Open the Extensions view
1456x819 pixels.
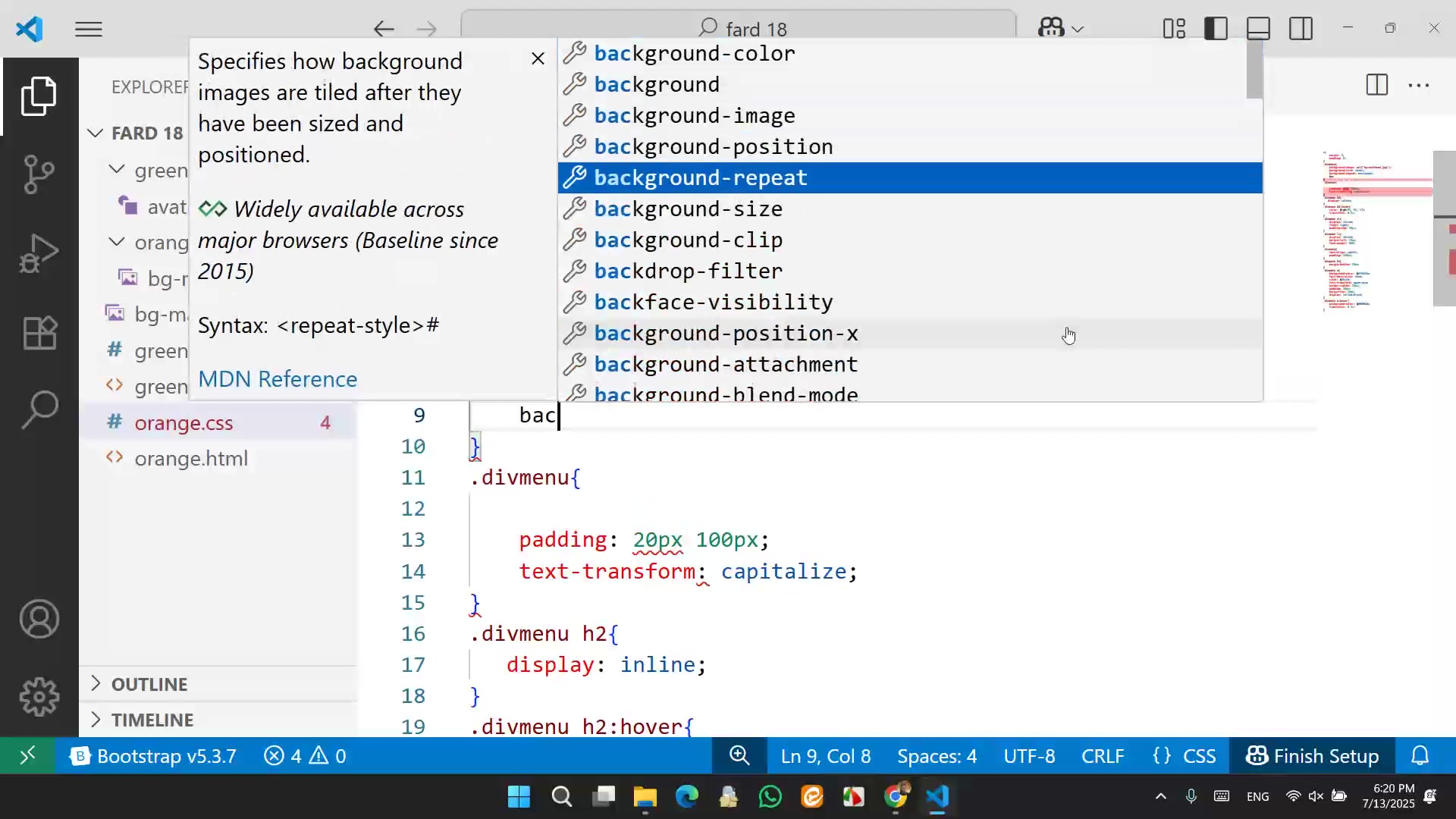tap(39, 332)
